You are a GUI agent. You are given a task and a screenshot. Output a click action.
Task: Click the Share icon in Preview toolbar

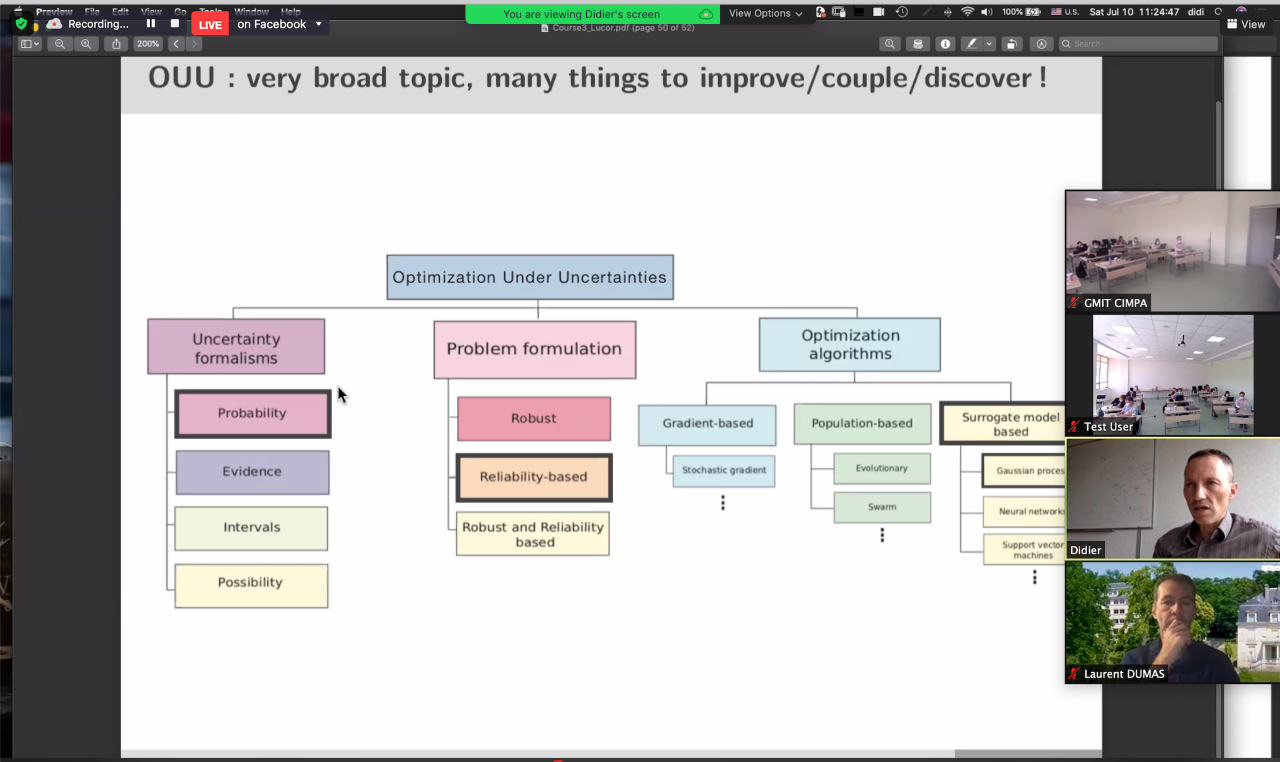point(117,44)
